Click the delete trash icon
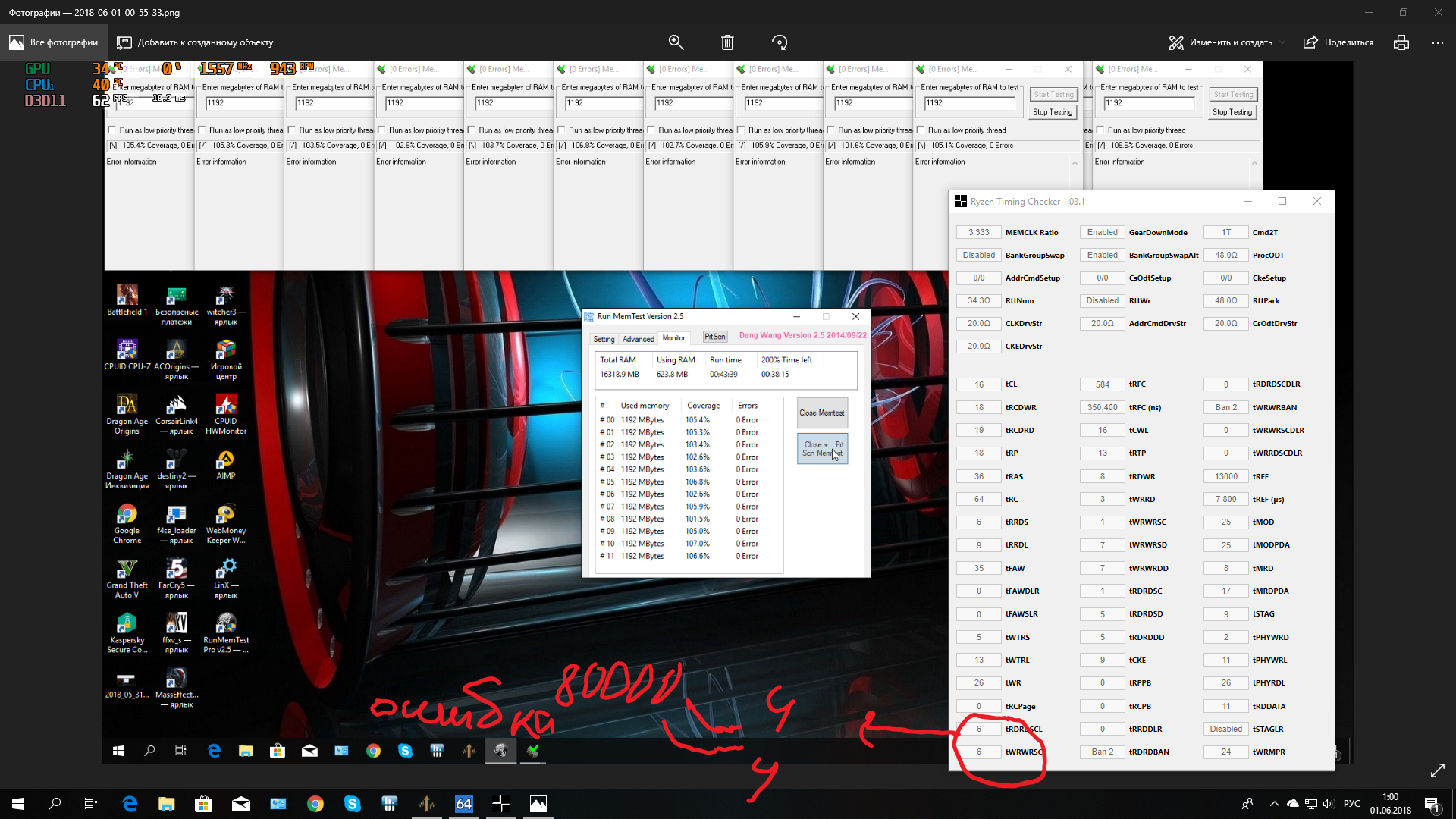Screen dimensions: 1456x819 (x=727, y=42)
